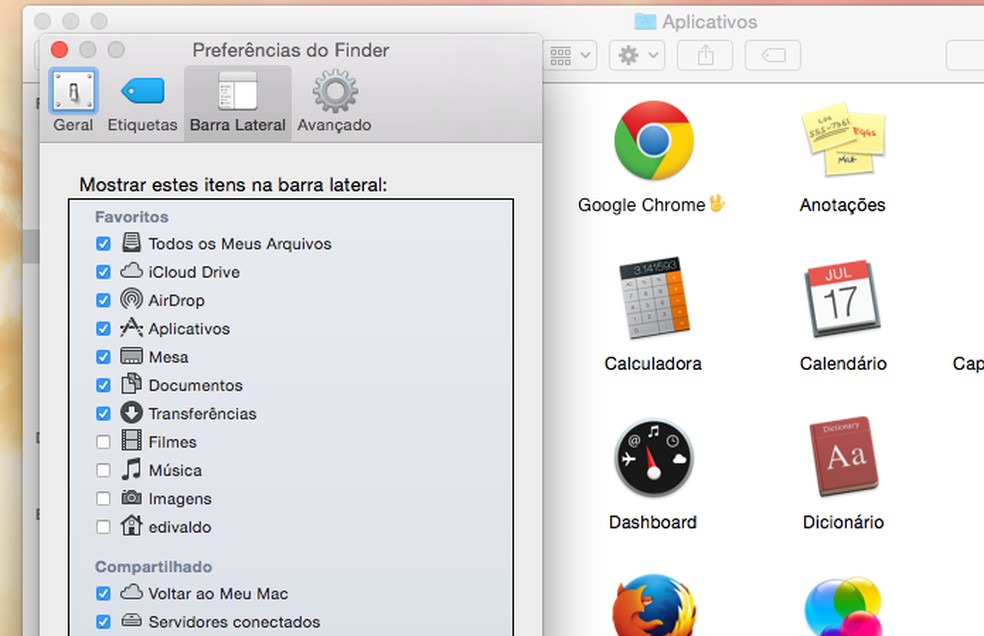This screenshot has height=636, width=984.
Task: Click the Game Center colored bubbles icon
Action: [843, 607]
